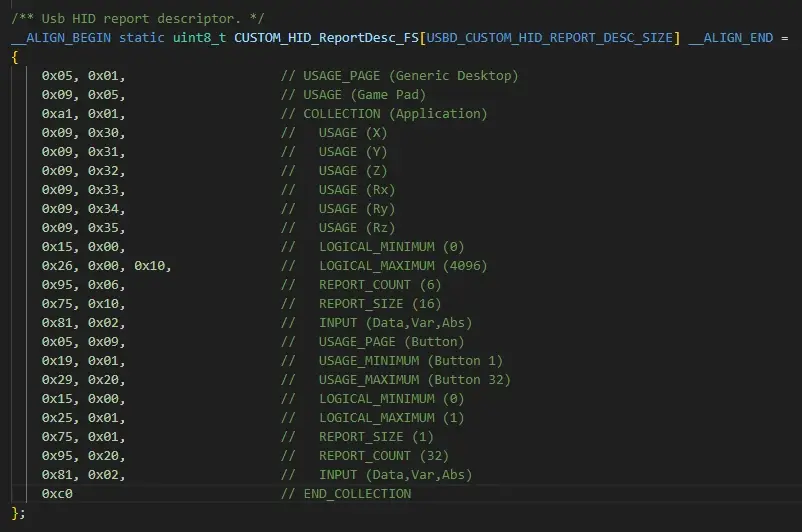Image resolution: width=802 pixels, height=532 pixels.
Task: Click the COLLECTION (Application) comment
Action: (384, 114)
